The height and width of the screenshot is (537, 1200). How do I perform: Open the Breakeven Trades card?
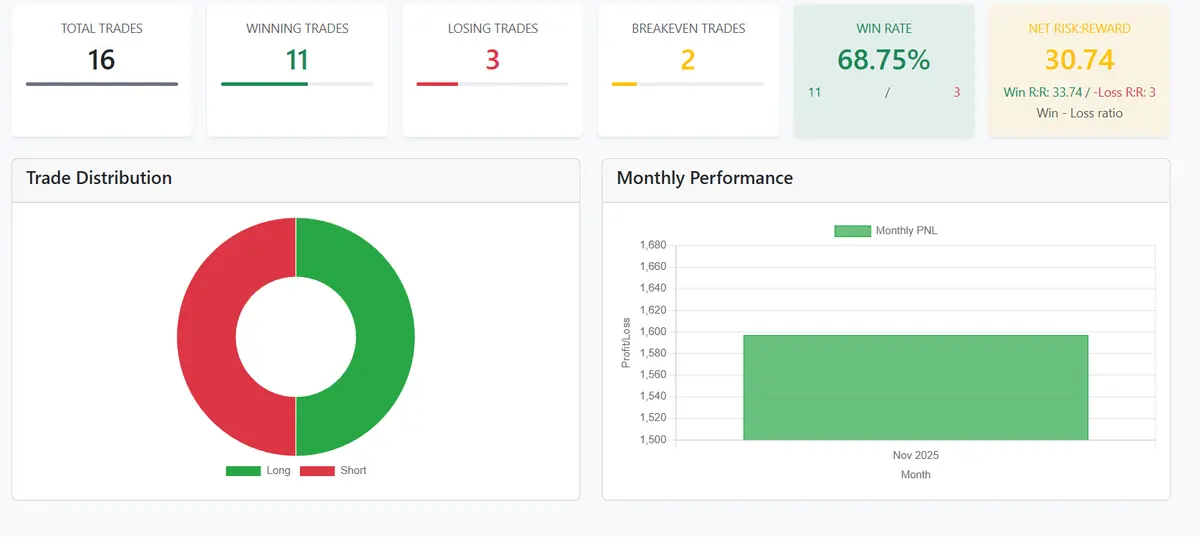[x=688, y=70]
